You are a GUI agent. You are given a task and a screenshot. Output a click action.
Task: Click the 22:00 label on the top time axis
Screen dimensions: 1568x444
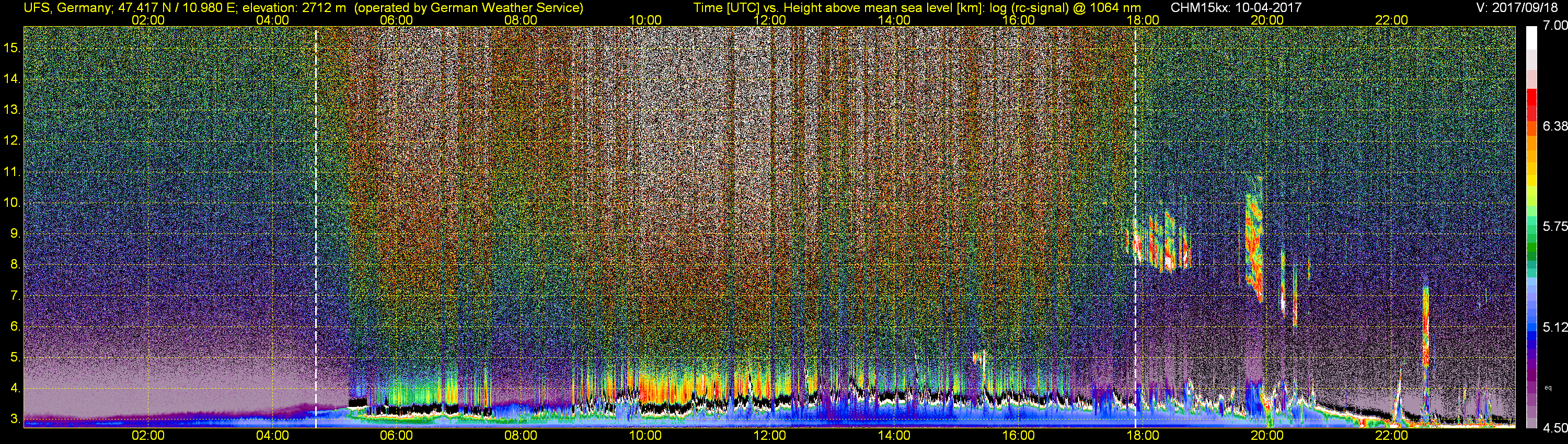tap(1391, 20)
